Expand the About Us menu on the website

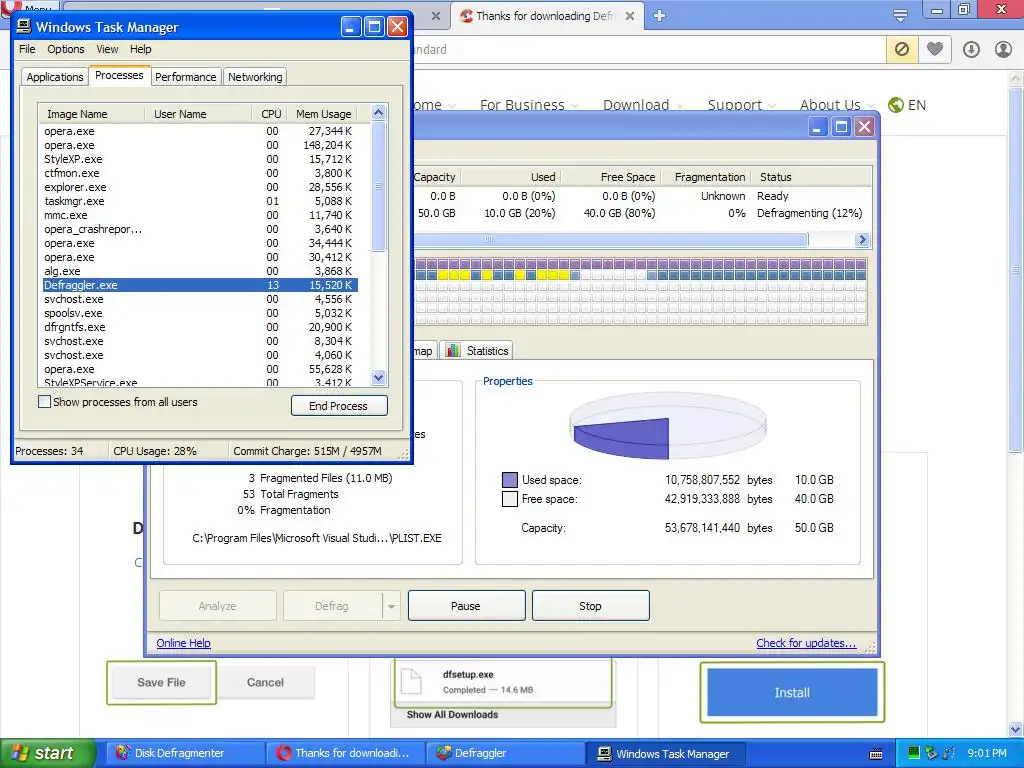(x=837, y=104)
